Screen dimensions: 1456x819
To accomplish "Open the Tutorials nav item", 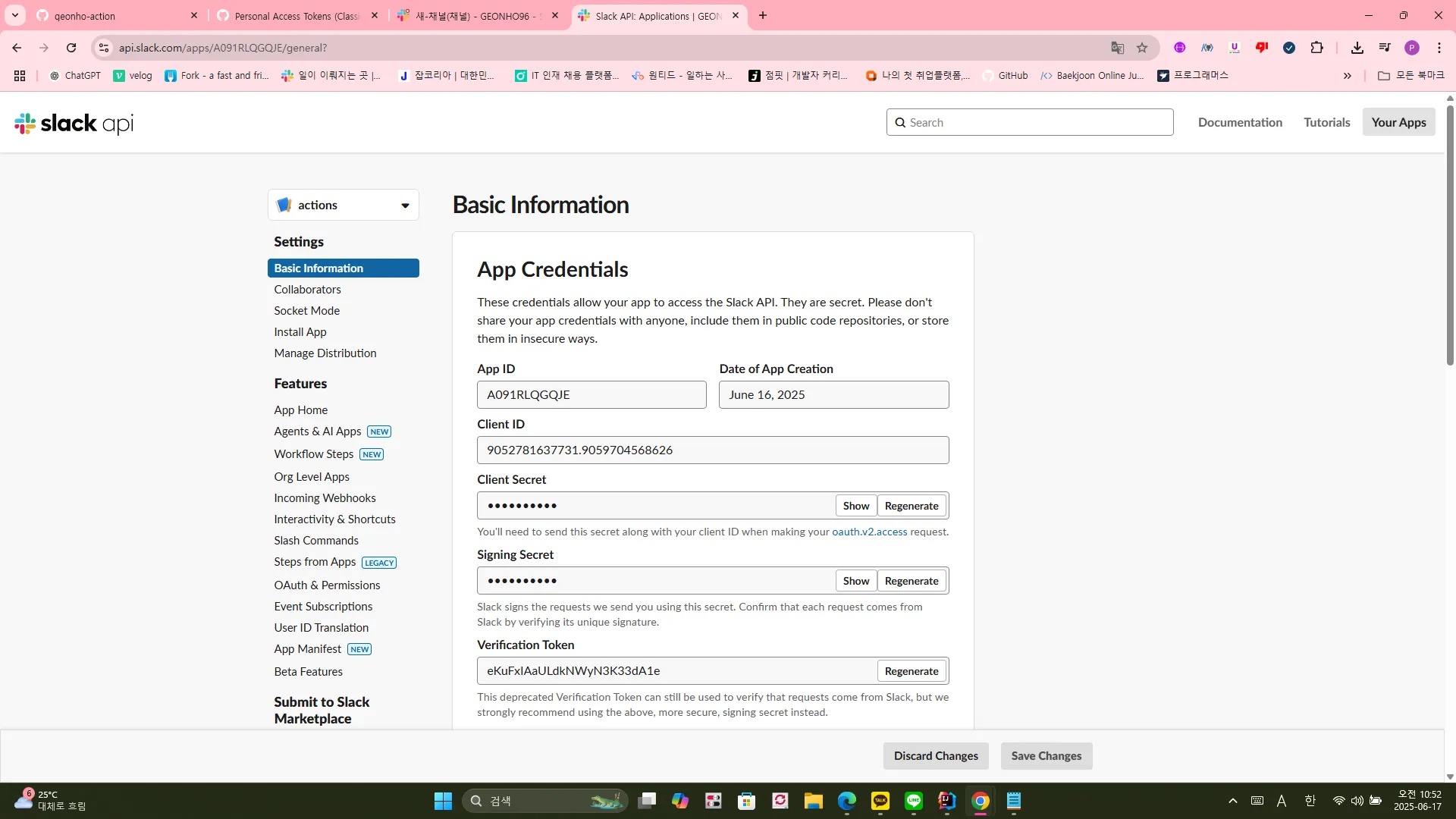I will tap(1327, 122).
